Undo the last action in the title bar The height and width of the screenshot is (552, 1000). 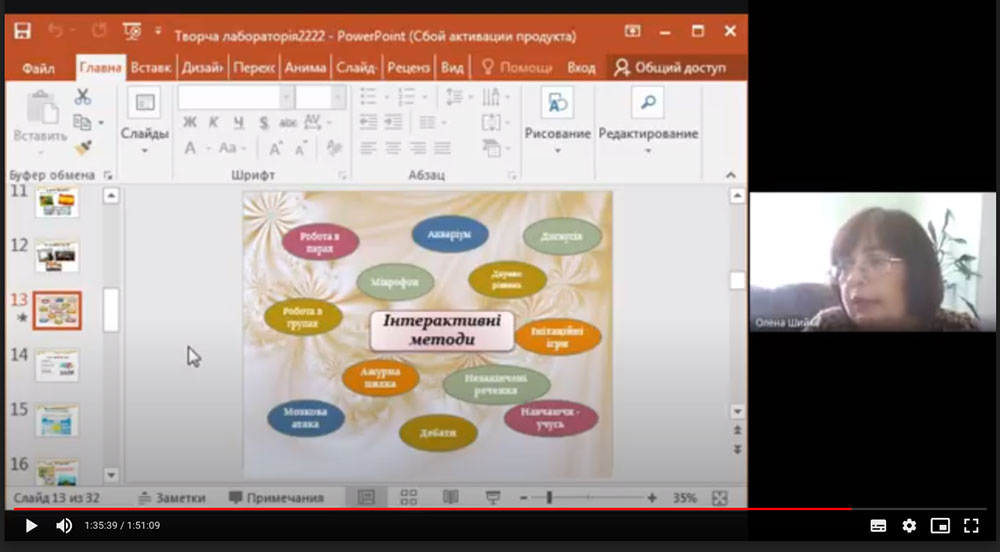[x=55, y=31]
